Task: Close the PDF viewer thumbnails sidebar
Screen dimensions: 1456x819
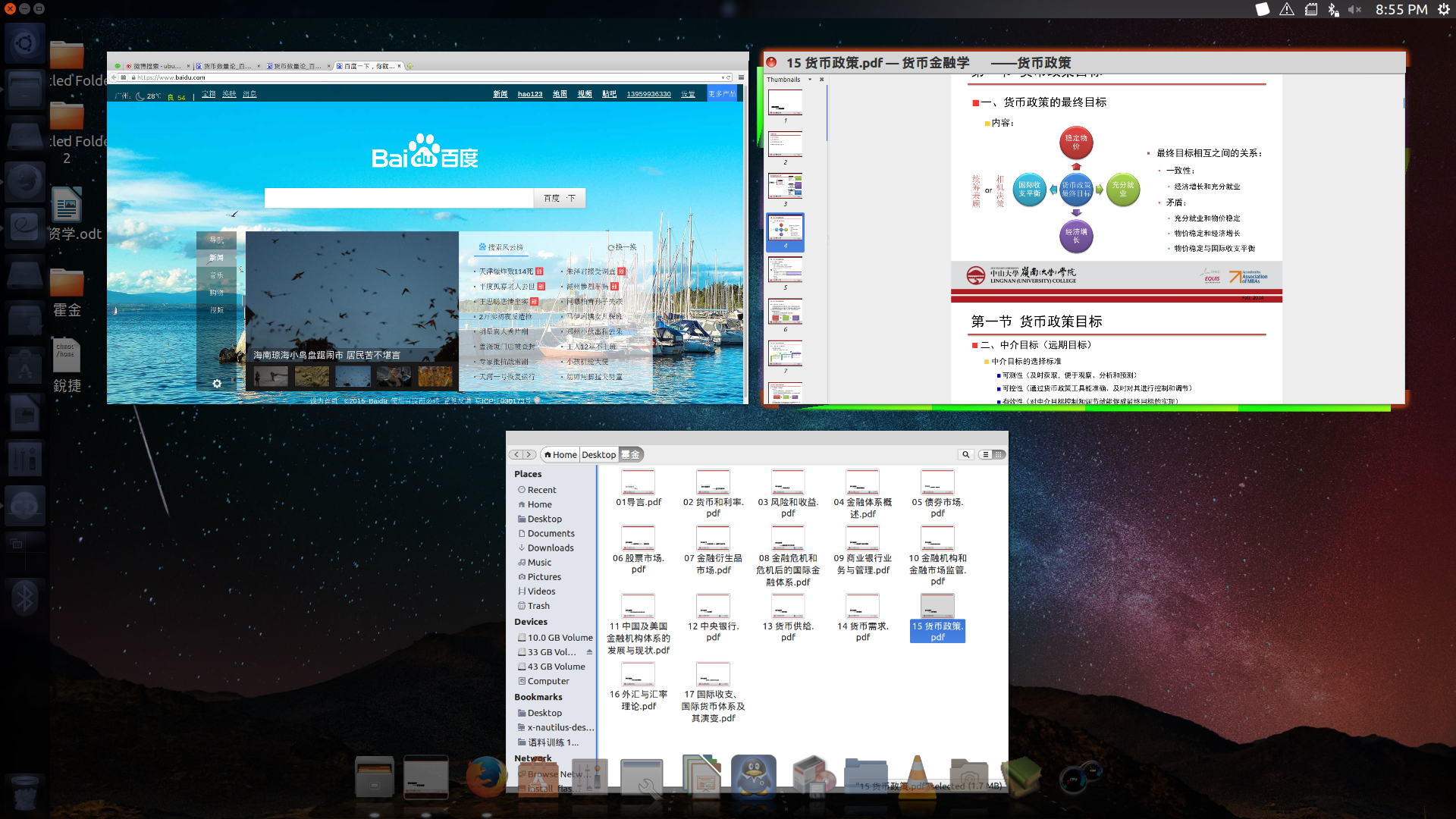Action: pos(821,80)
